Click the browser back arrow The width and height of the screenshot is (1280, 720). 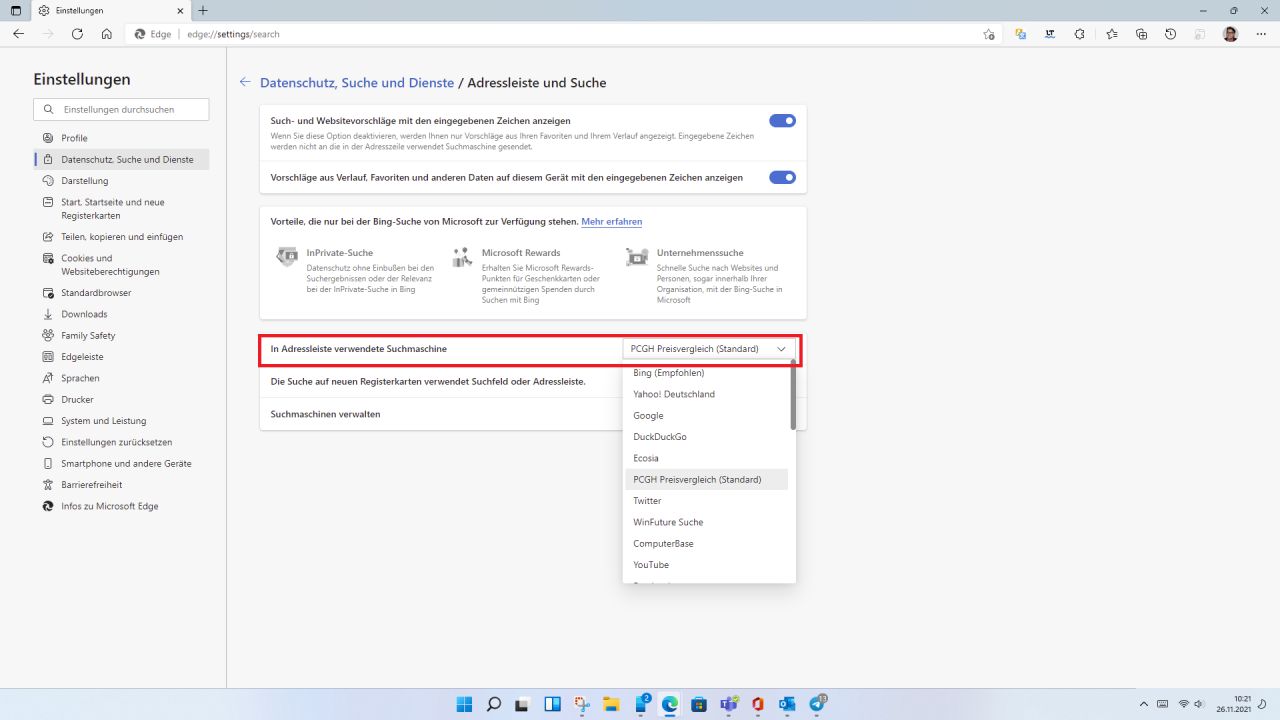(18, 34)
